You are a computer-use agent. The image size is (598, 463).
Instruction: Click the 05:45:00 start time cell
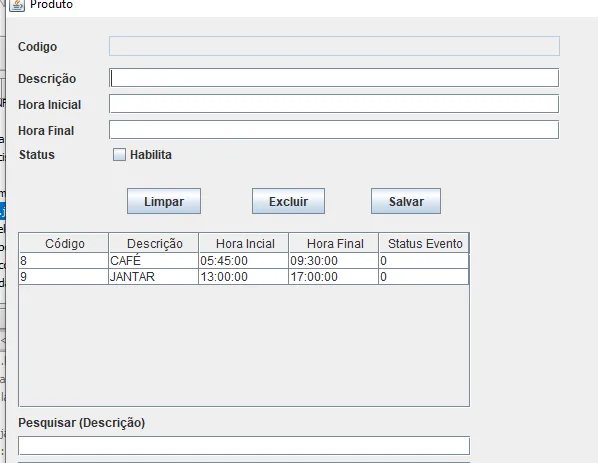[244, 261]
